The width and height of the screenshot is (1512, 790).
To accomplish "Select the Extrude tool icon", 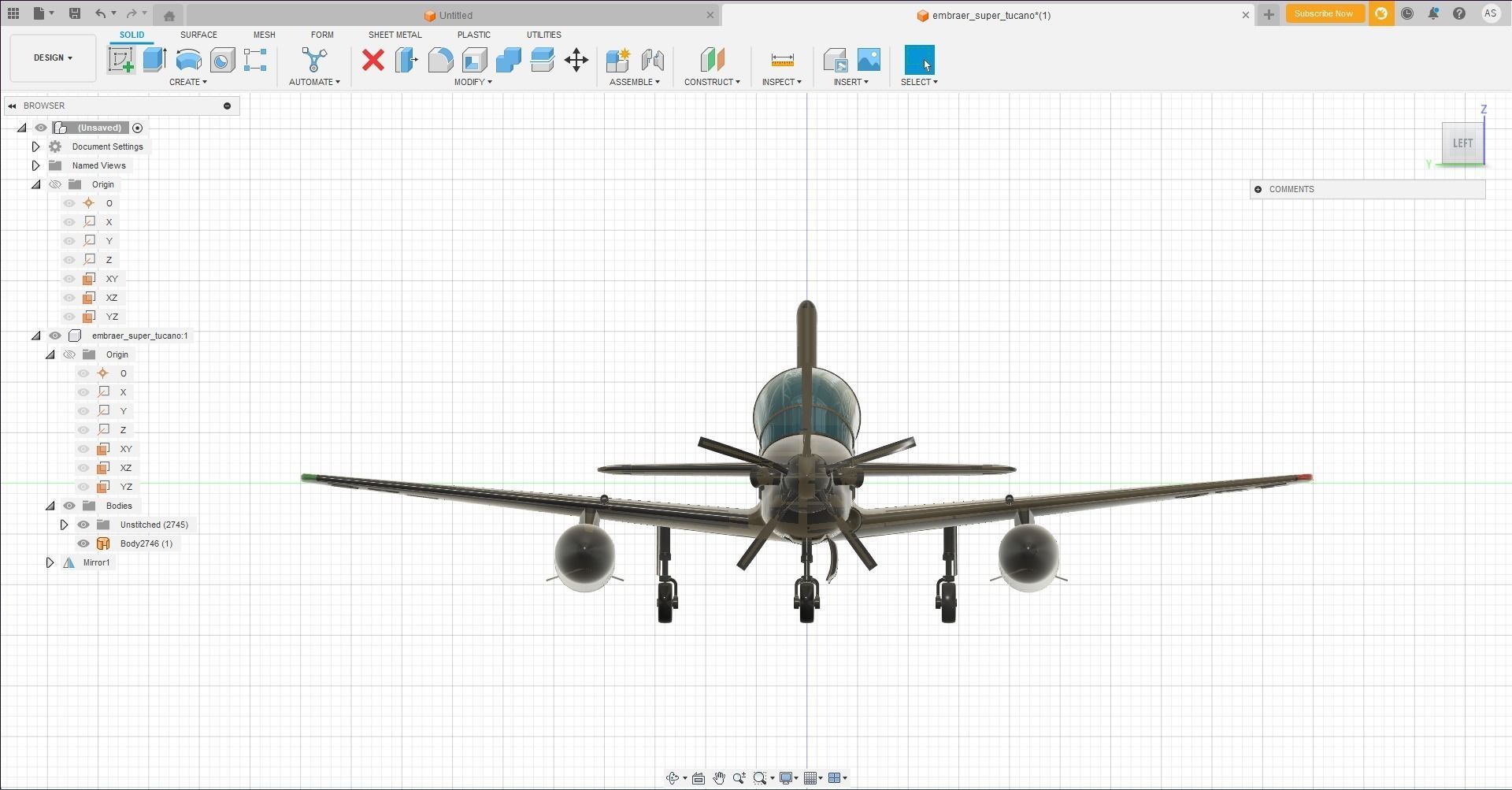I will tap(154, 60).
